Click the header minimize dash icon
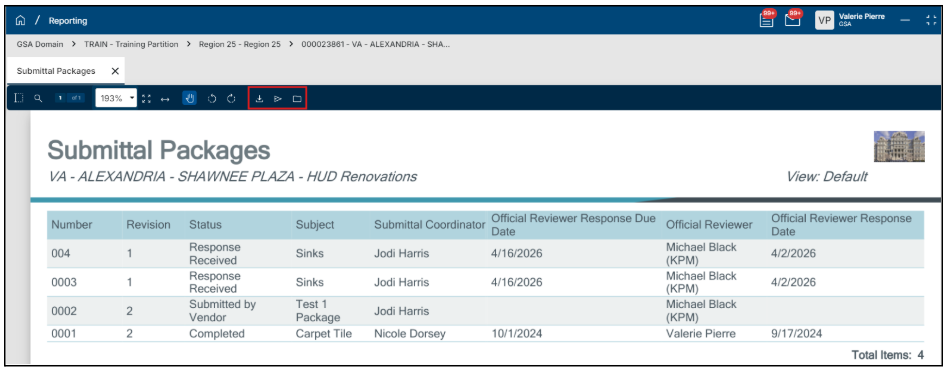Viewport: 948px width, 370px height. [905, 21]
